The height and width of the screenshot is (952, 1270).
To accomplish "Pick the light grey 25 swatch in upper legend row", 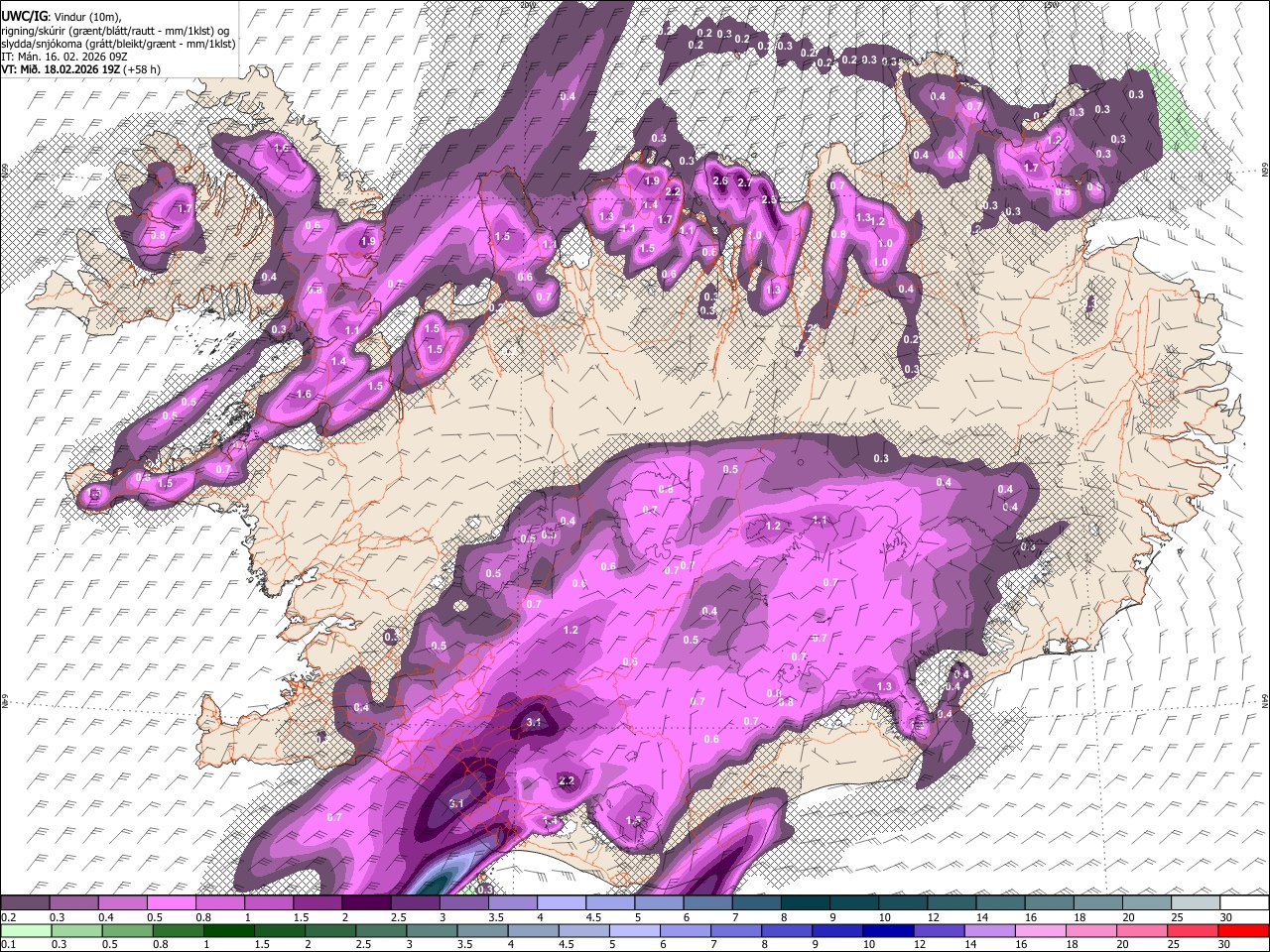I will coord(1195,903).
